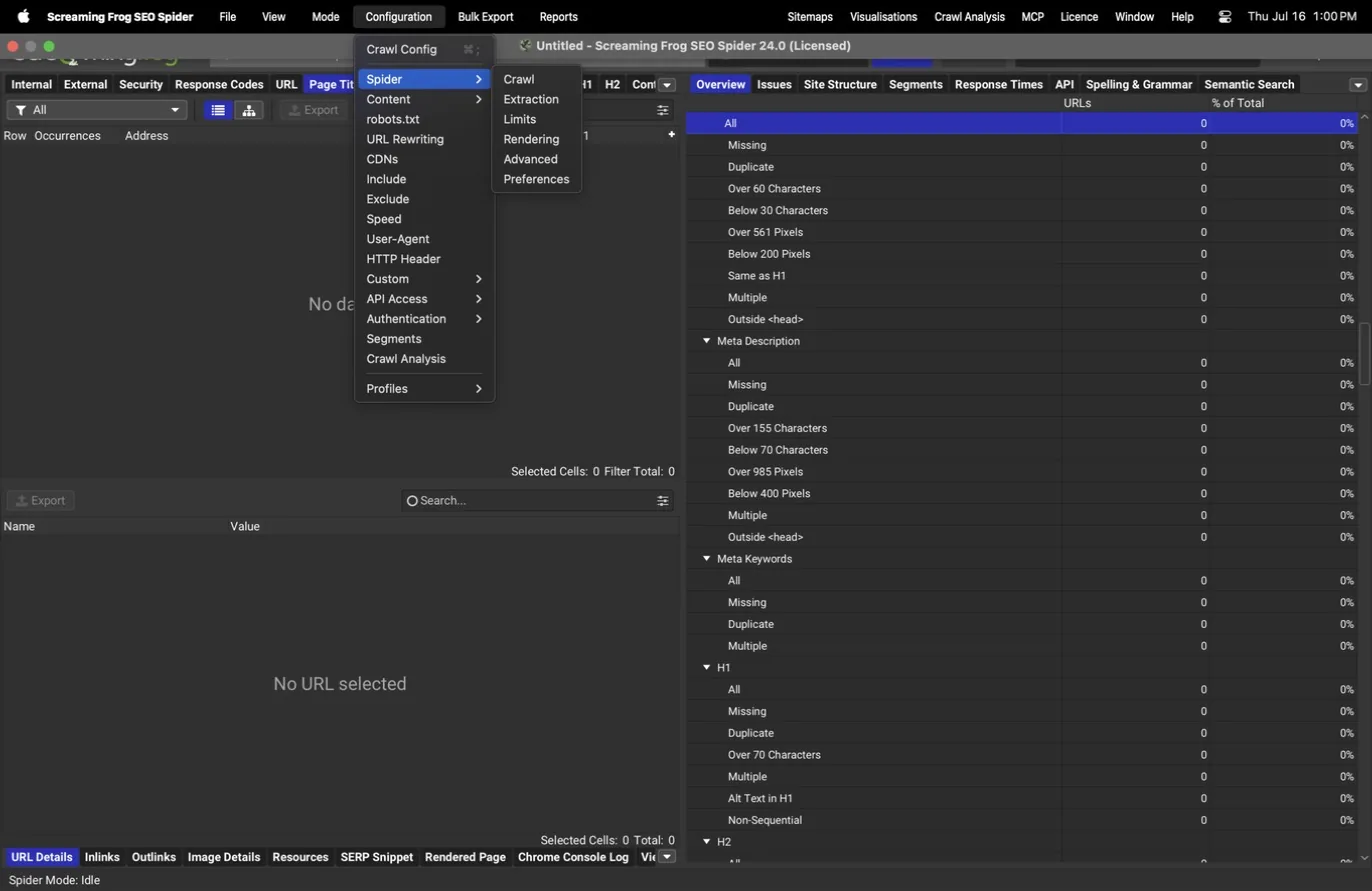The image size is (1372, 891).
Task: Open the Mode menu
Action: 325,17
